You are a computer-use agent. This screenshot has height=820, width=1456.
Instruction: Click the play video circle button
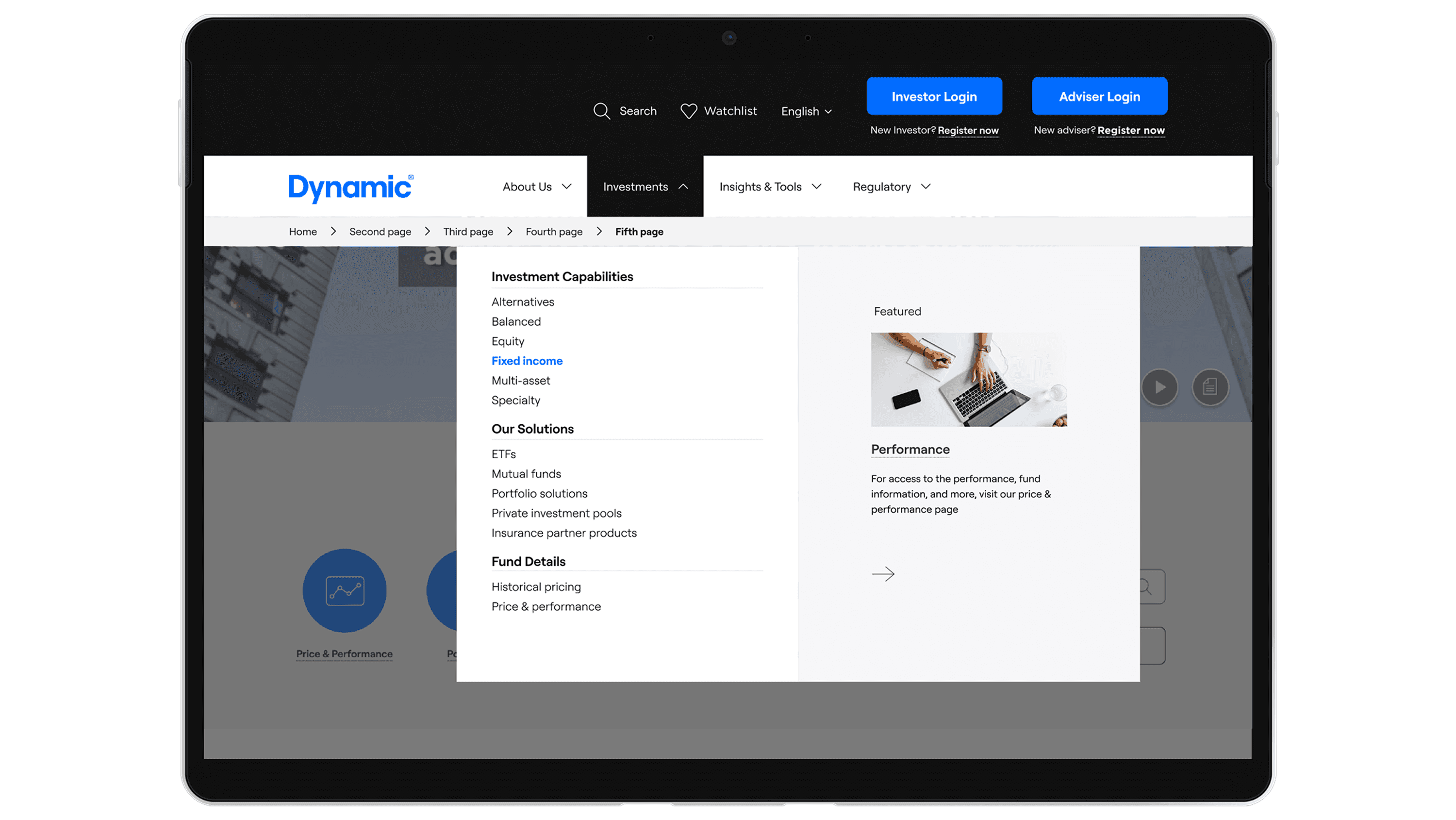tap(1159, 387)
